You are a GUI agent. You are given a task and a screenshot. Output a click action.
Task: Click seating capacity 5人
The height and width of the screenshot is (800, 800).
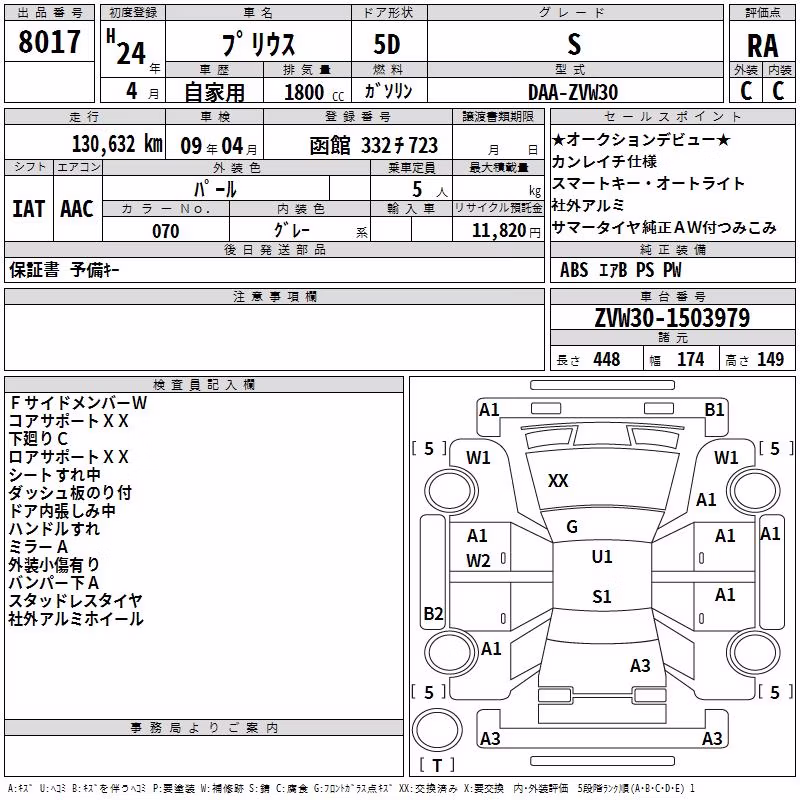(430, 190)
